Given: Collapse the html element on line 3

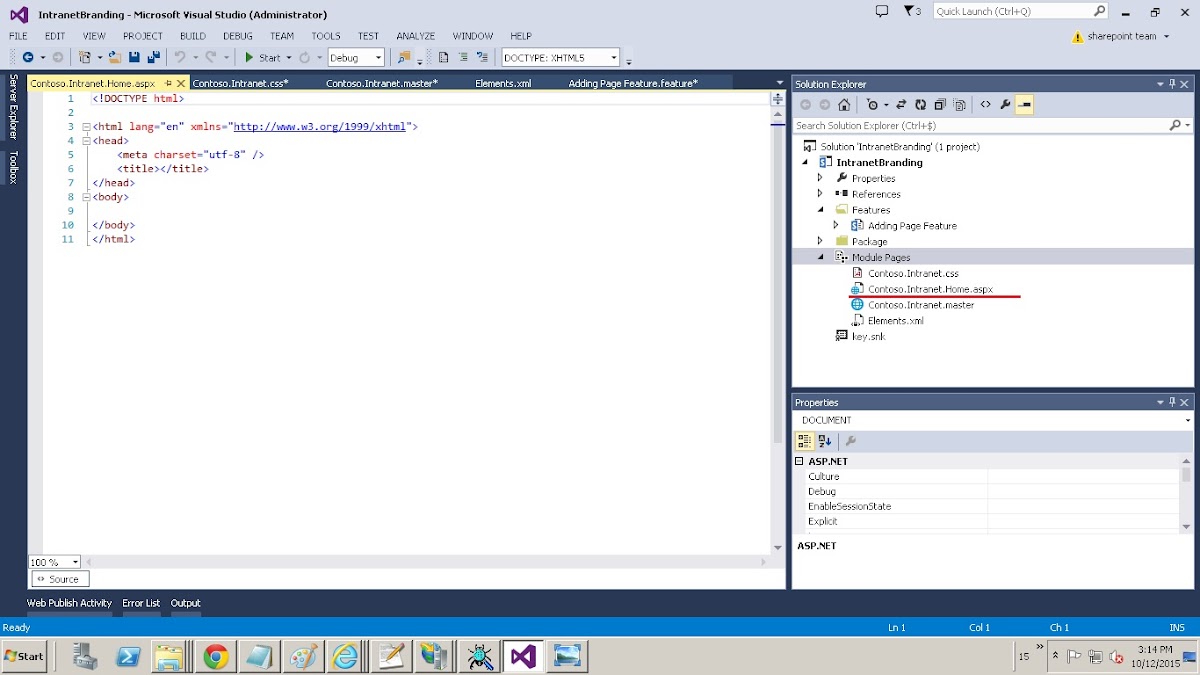Looking at the screenshot, I should point(86,127).
